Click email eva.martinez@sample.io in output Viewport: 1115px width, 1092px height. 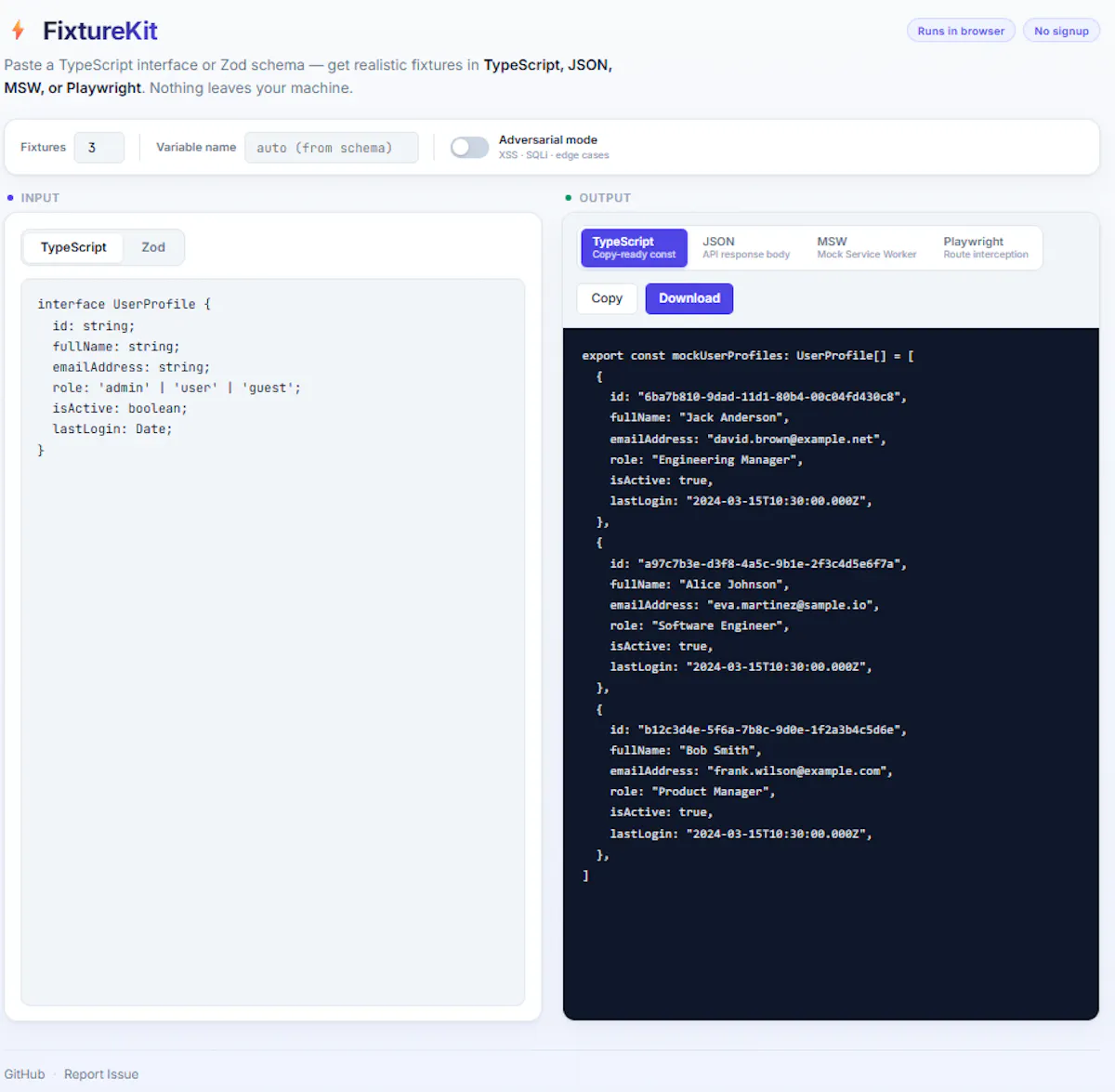[x=744, y=605]
